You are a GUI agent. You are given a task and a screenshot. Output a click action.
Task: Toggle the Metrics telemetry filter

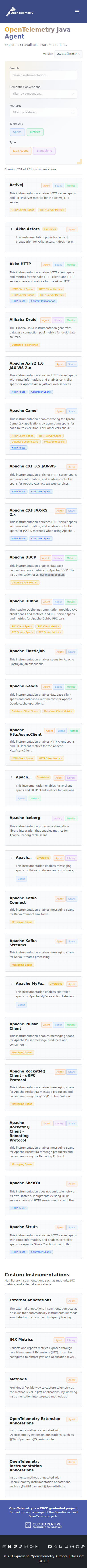[x=35, y=132]
